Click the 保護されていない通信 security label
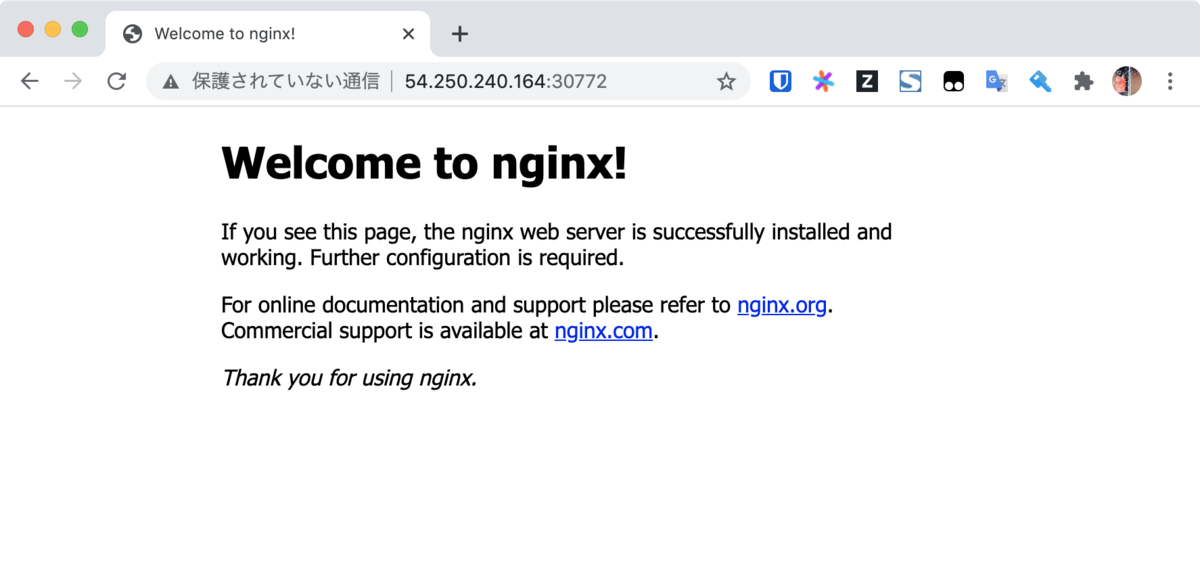Viewport: 1200px width, 579px height. [x=286, y=82]
